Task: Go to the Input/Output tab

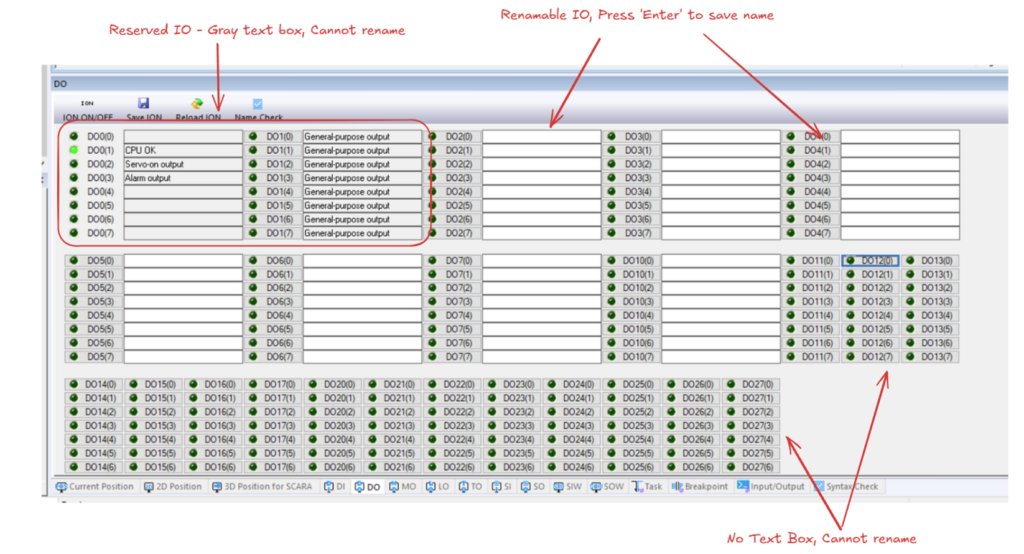Action: pos(770,487)
